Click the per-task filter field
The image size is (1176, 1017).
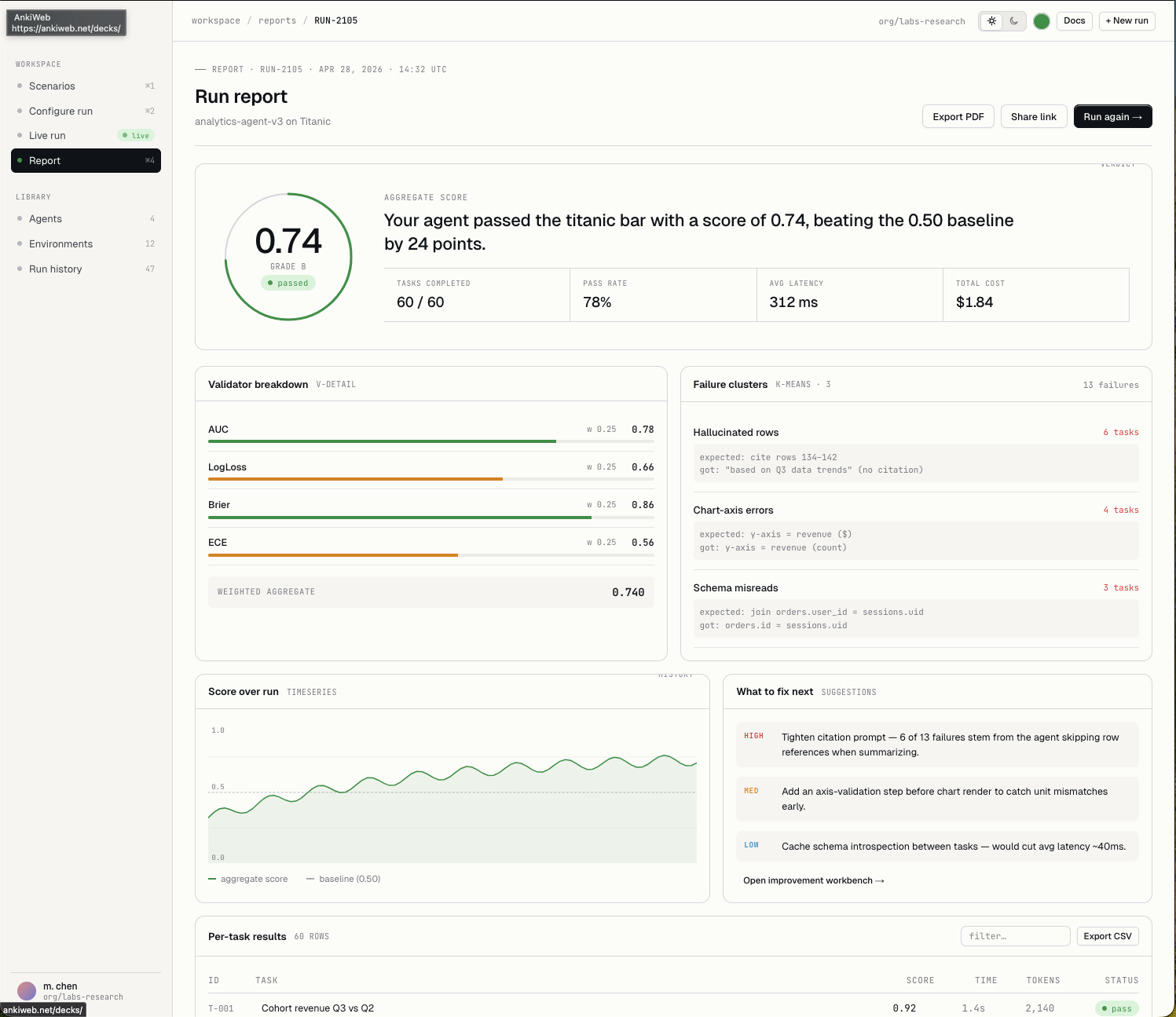pos(1015,936)
